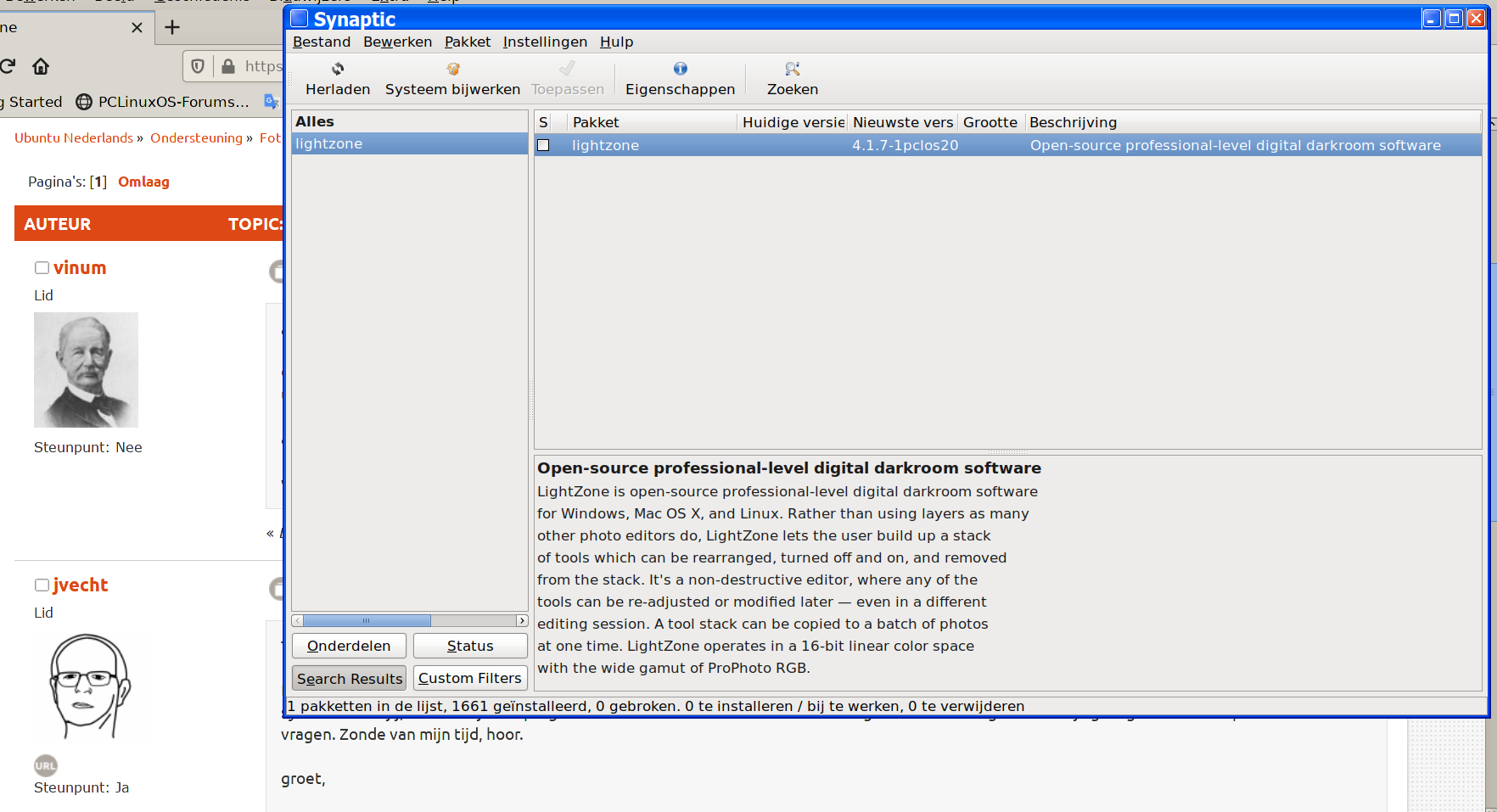The height and width of the screenshot is (812, 1497).
Task: Open jvecht's profile link
Action: point(81,585)
